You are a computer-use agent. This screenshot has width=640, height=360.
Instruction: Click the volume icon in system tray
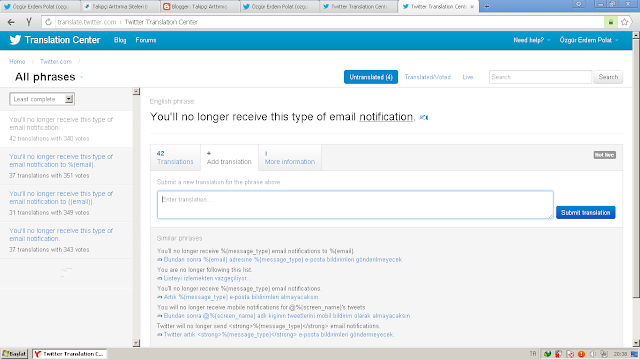point(593,354)
